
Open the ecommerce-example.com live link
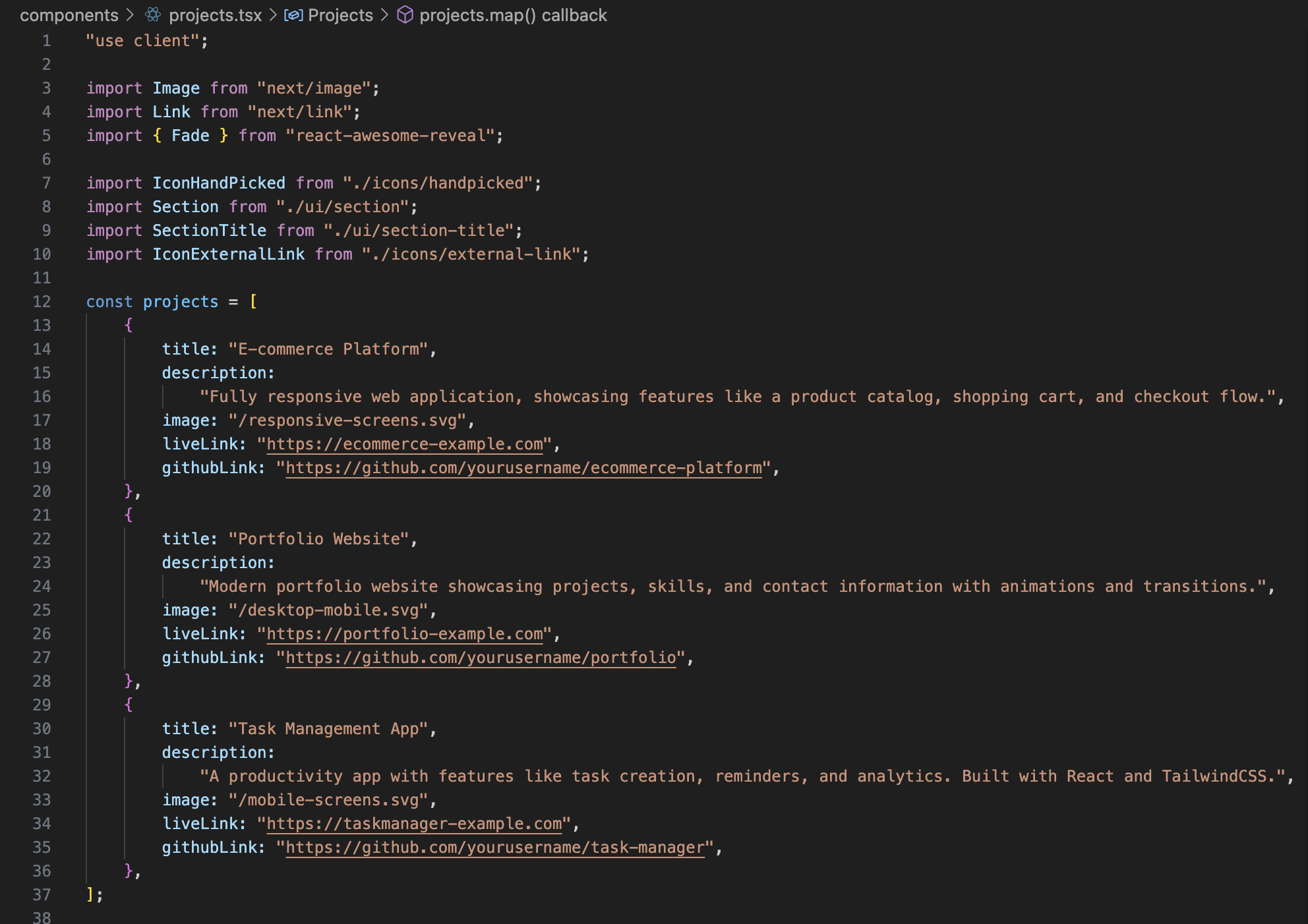(404, 444)
